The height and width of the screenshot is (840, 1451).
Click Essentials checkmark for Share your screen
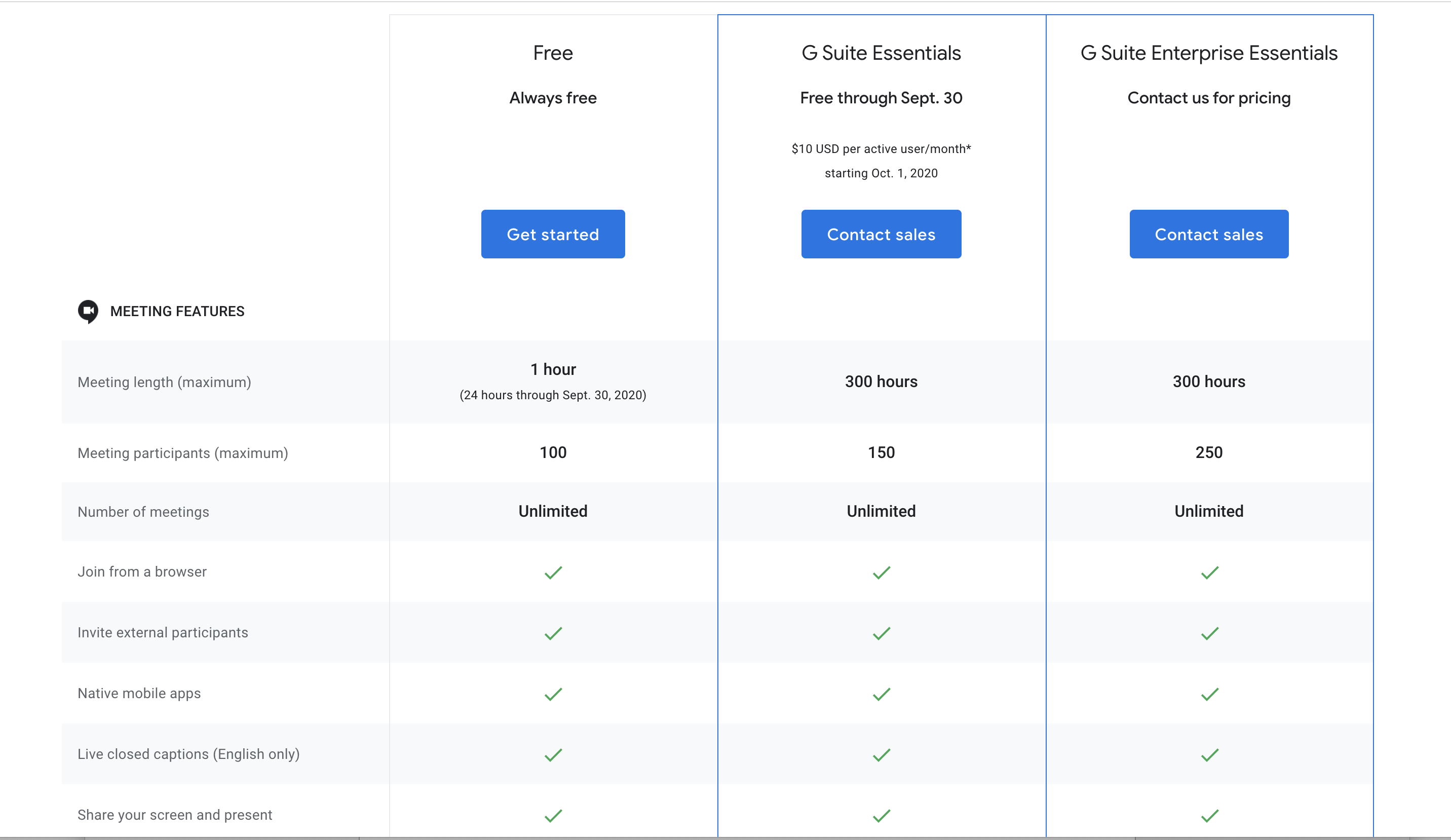[881, 816]
